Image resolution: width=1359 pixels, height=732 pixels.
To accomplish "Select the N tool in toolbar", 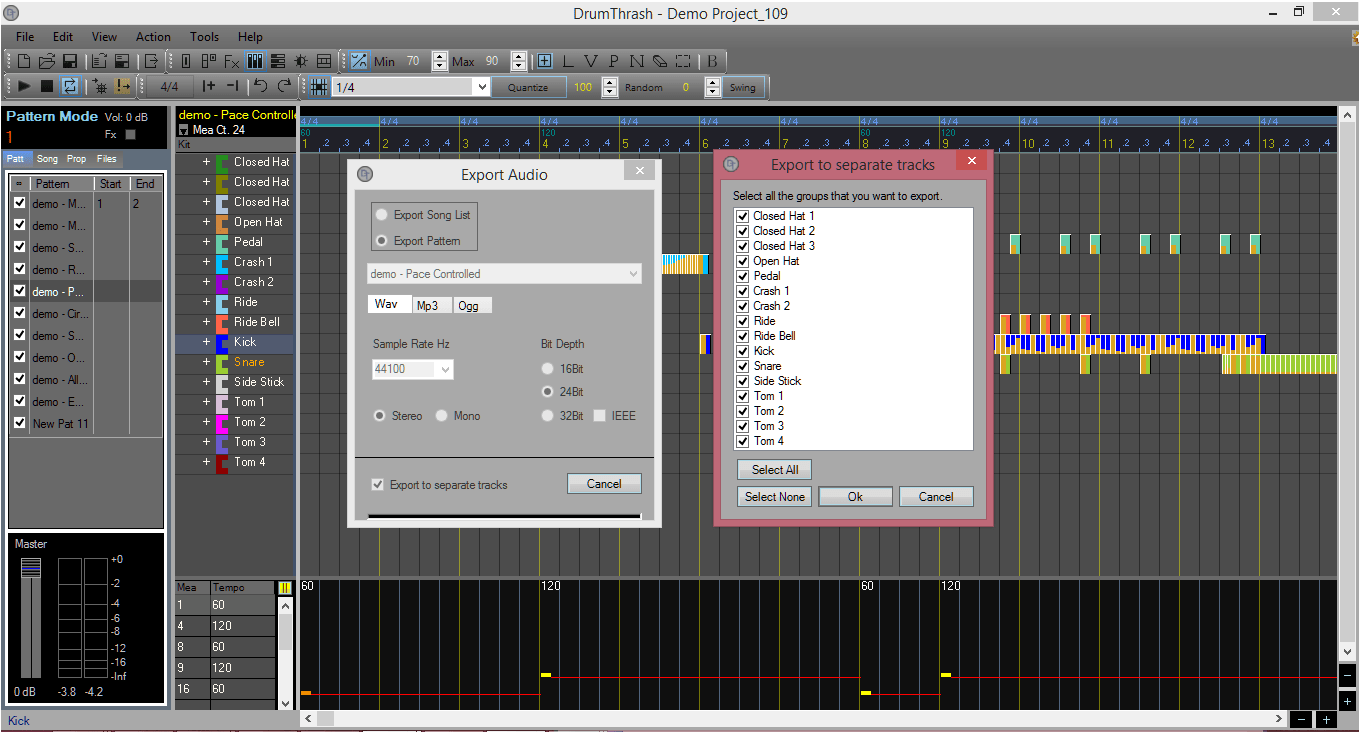I will (637, 61).
